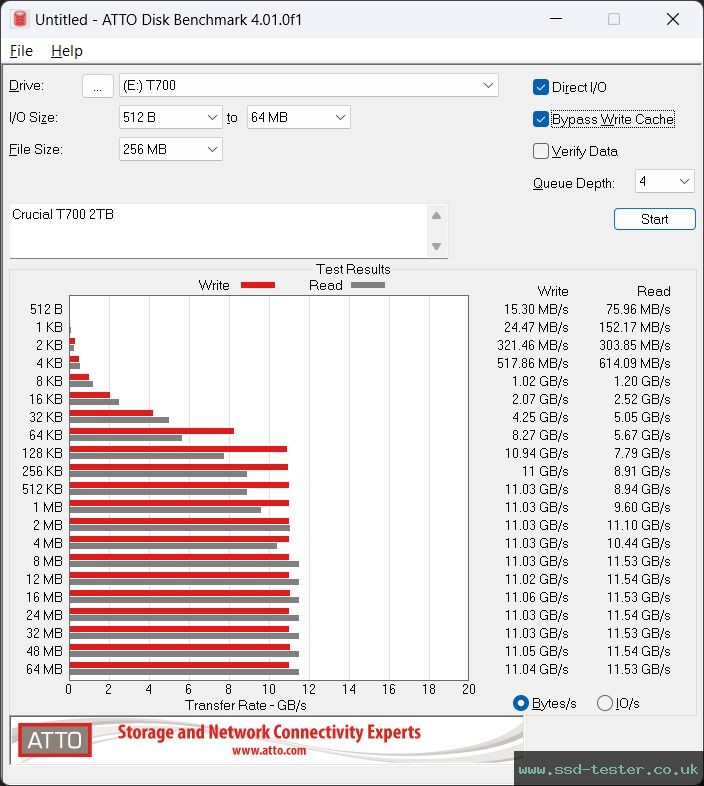Open the www.atto.com link in banner
Screen dimensions: 704x786
click(269, 750)
